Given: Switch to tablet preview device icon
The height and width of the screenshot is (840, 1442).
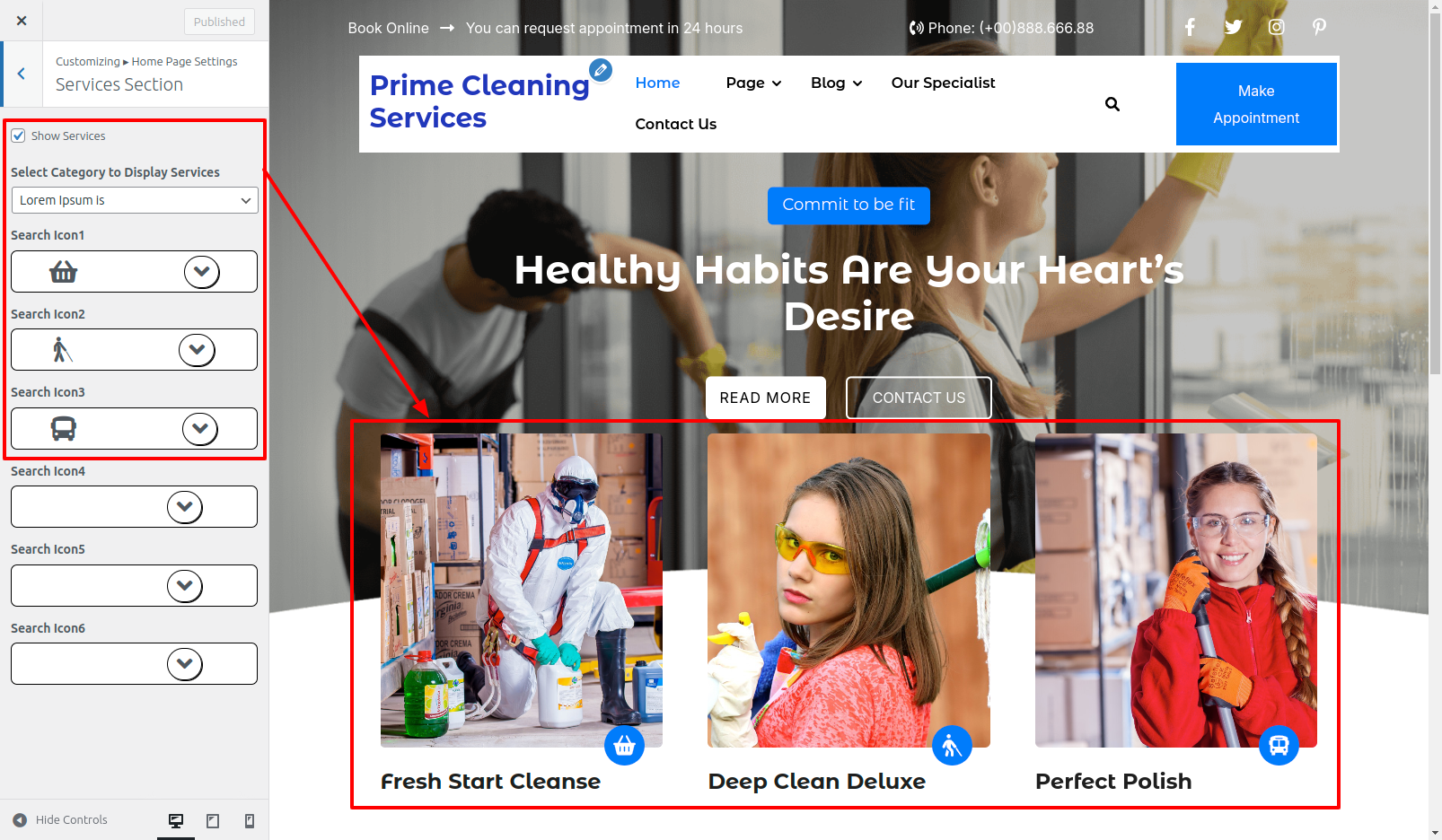Looking at the screenshot, I should coord(213,820).
